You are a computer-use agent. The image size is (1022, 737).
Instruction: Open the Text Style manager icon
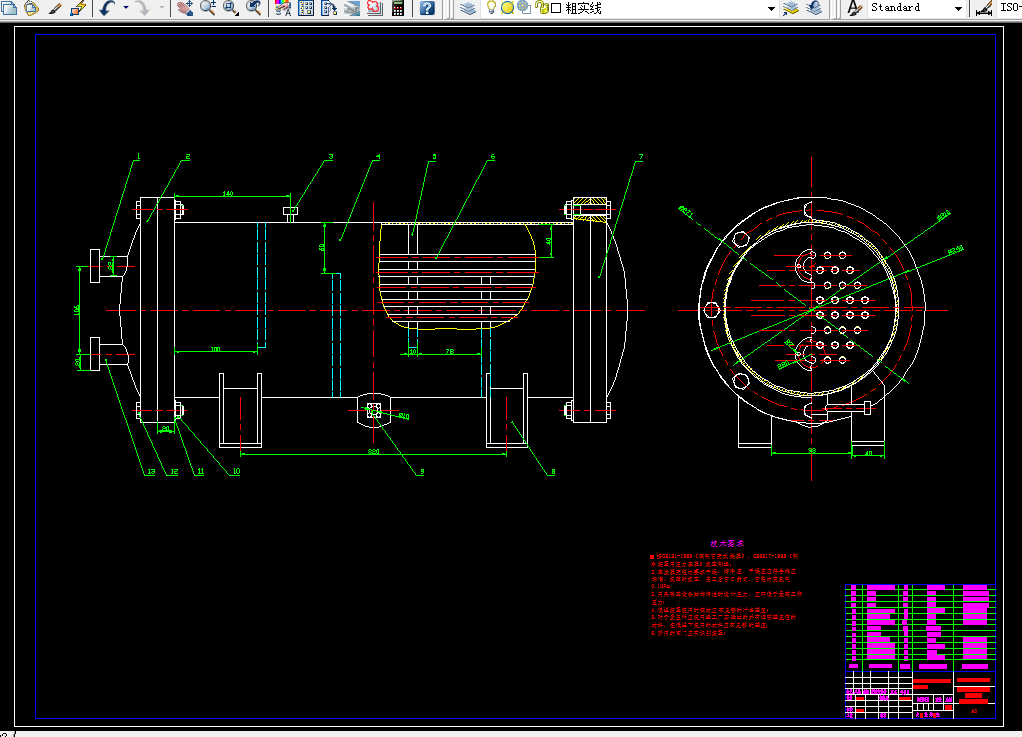pos(853,8)
